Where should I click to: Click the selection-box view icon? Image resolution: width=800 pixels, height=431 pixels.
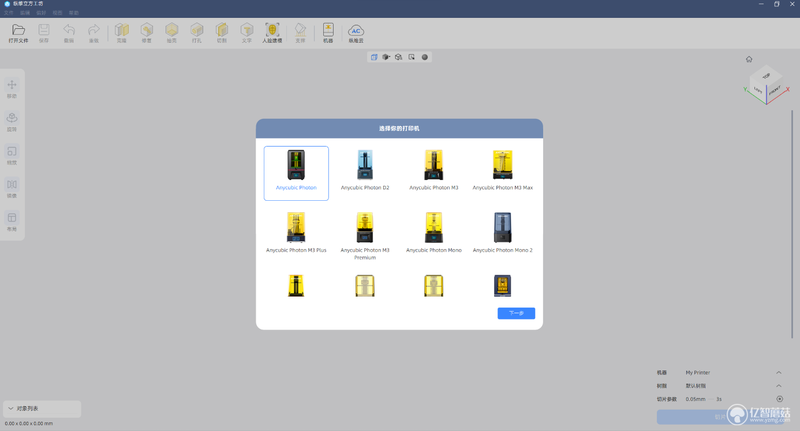coord(411,57)
